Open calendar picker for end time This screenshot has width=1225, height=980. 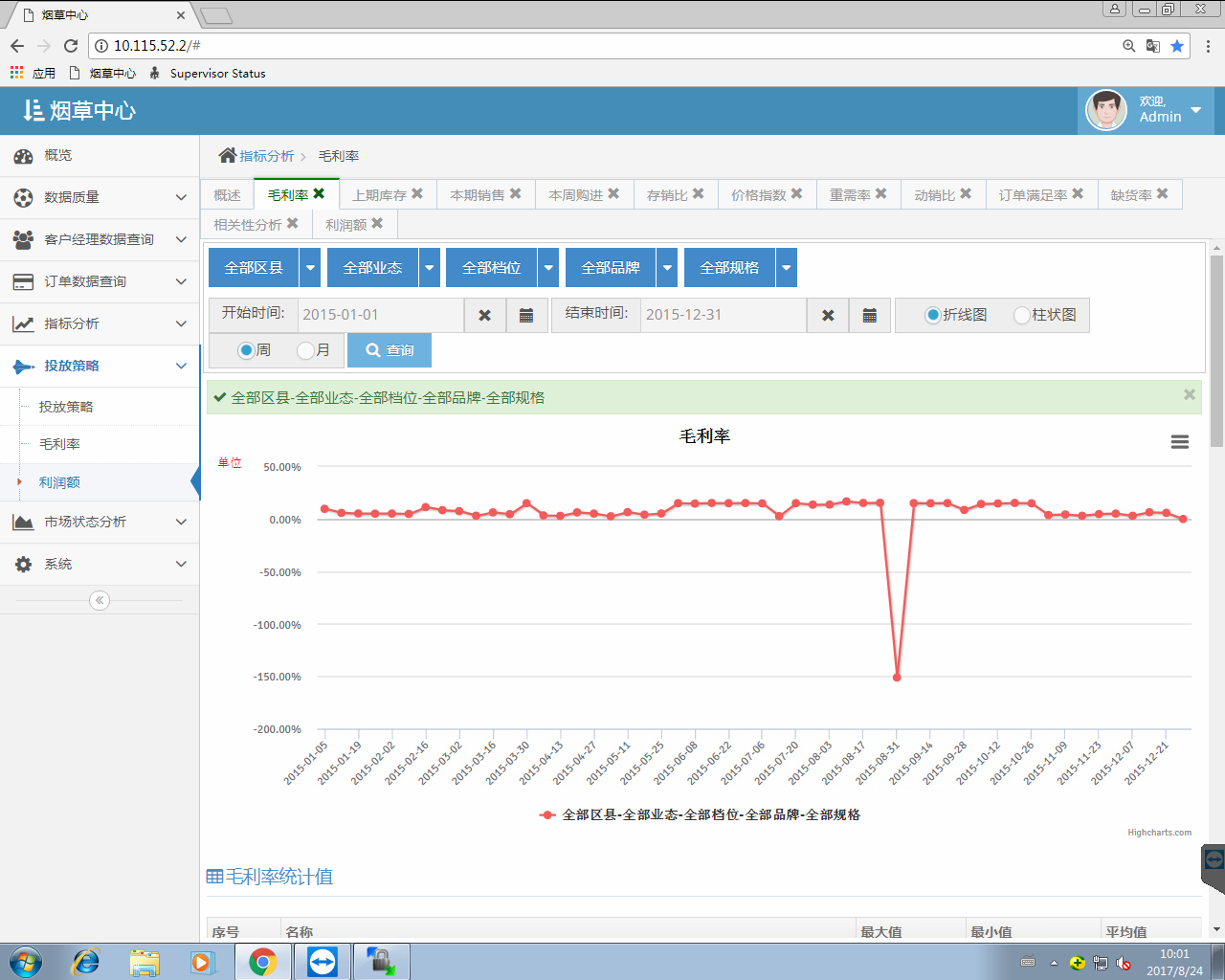click(x=869, y=315)
